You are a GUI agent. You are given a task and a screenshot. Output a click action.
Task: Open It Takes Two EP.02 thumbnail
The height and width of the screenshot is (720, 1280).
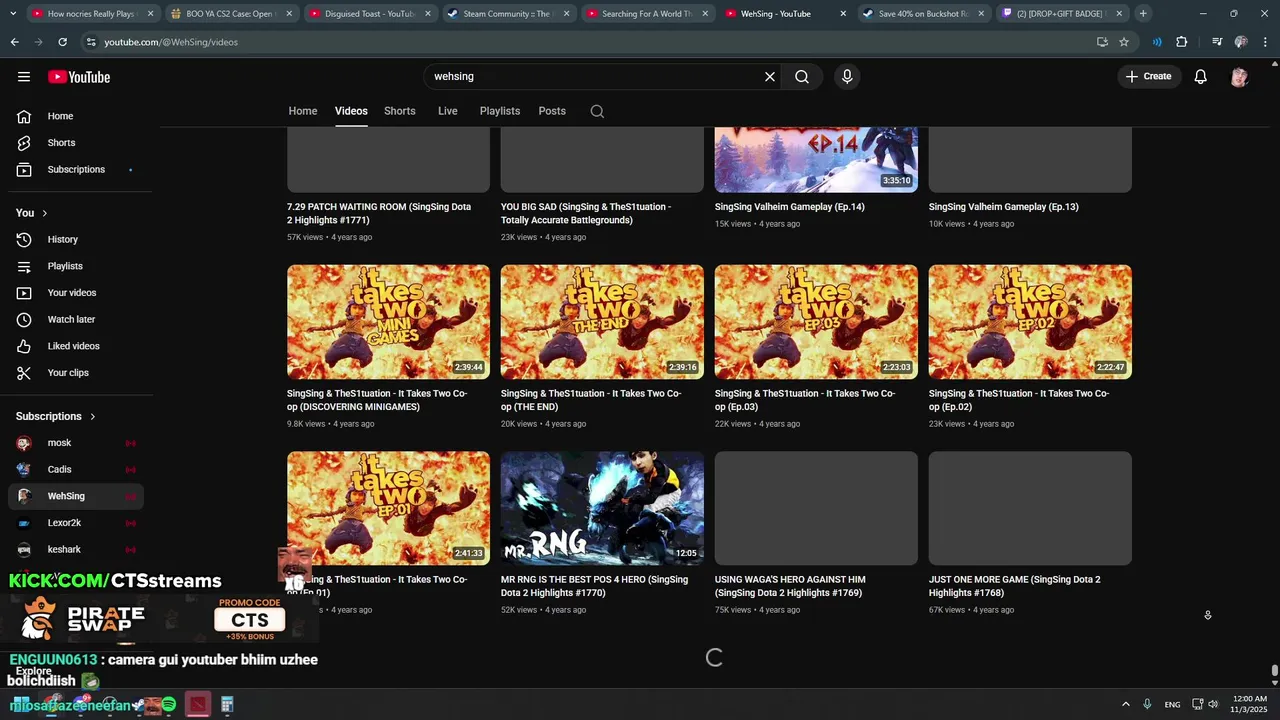1030,321
